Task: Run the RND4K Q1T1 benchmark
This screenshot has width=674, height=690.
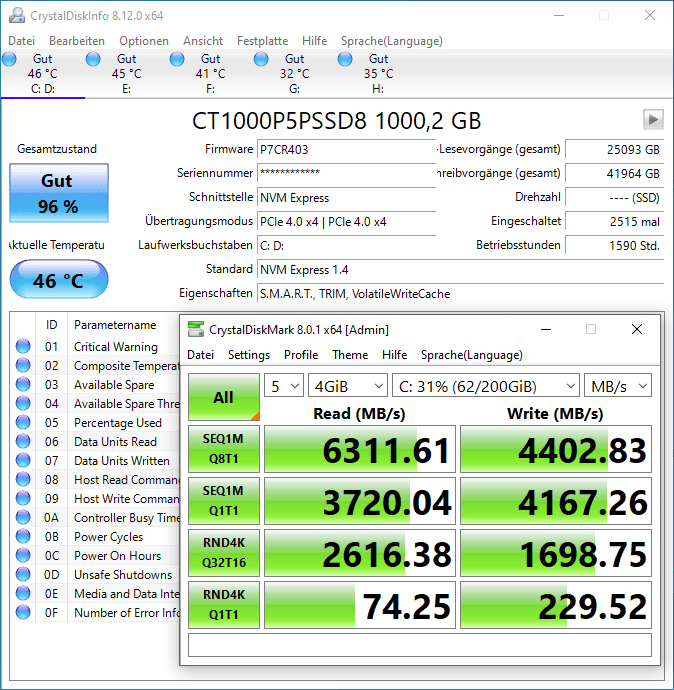Action: pyautogui.click(x=223, y=605)
